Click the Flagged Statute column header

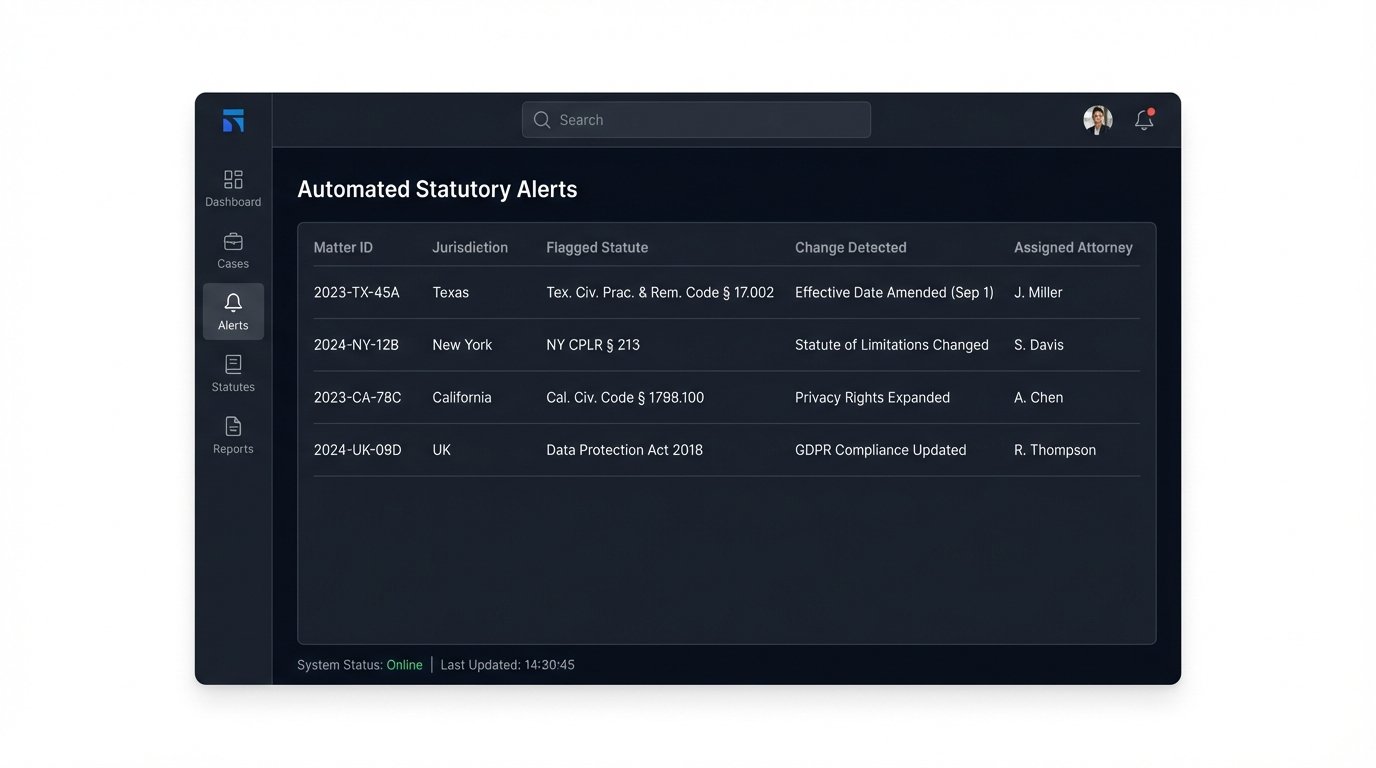597,247
